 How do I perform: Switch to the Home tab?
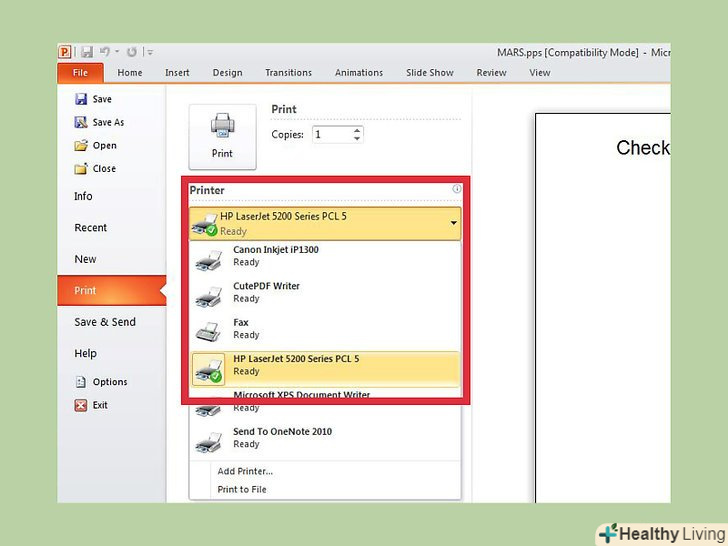coord(130,73)
